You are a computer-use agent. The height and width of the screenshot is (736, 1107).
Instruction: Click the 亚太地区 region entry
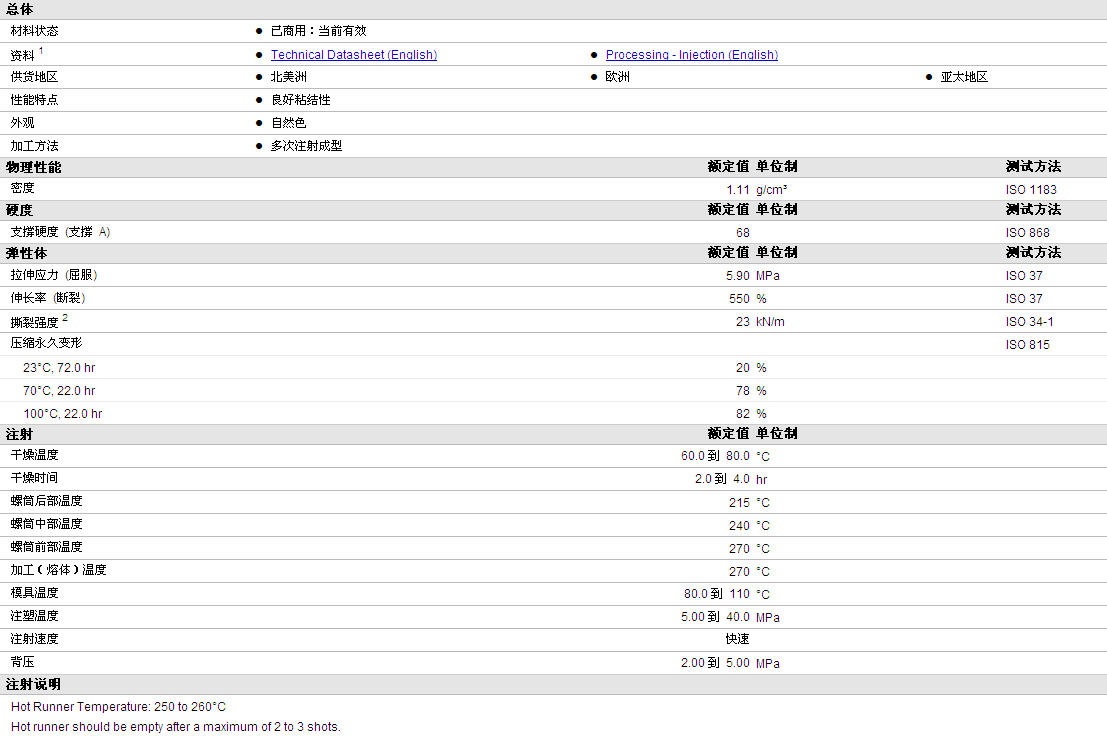point(964,77)
